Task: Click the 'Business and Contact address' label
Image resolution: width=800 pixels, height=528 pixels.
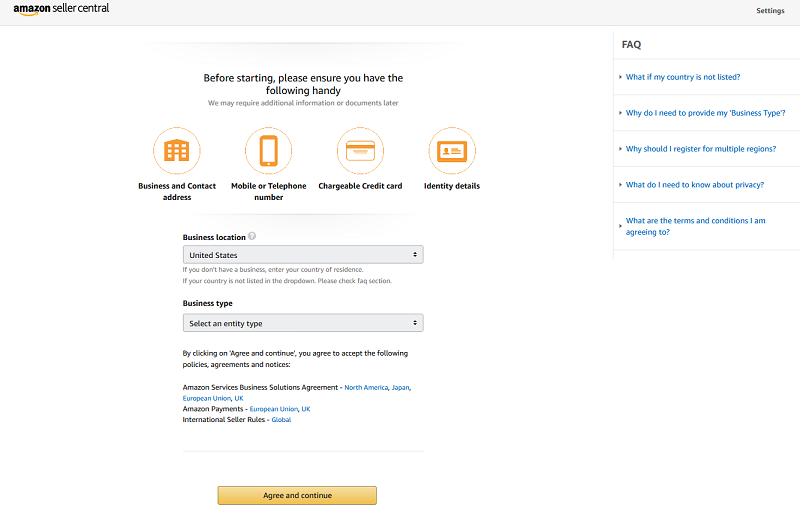Action: click(177, 191)
